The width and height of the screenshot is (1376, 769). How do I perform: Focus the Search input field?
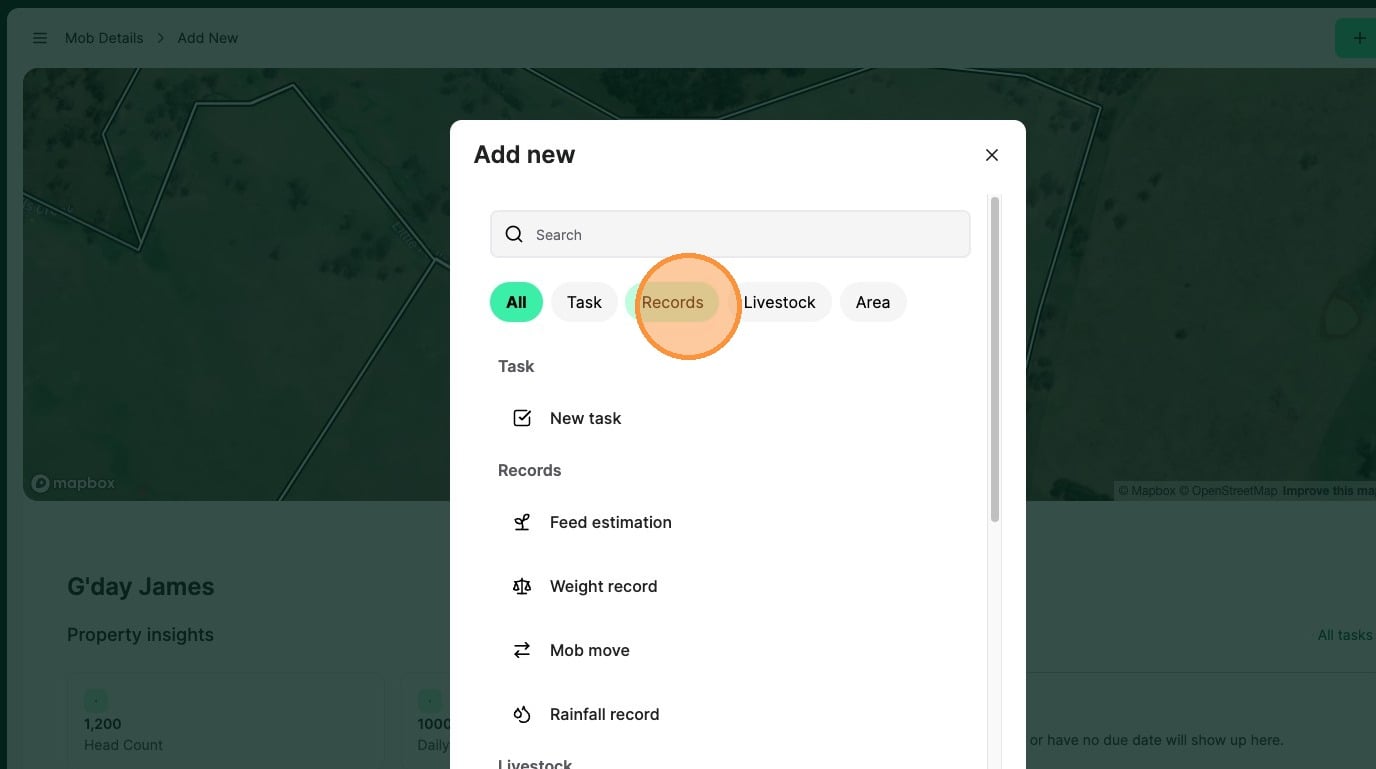click(x=730, y=234)
